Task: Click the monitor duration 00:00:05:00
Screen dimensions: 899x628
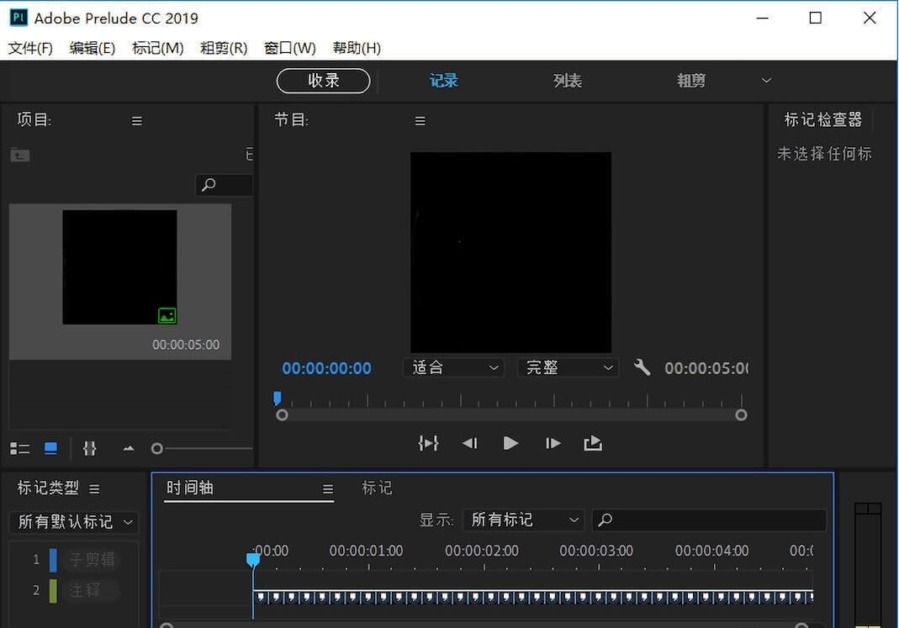Action: (706, 368)
